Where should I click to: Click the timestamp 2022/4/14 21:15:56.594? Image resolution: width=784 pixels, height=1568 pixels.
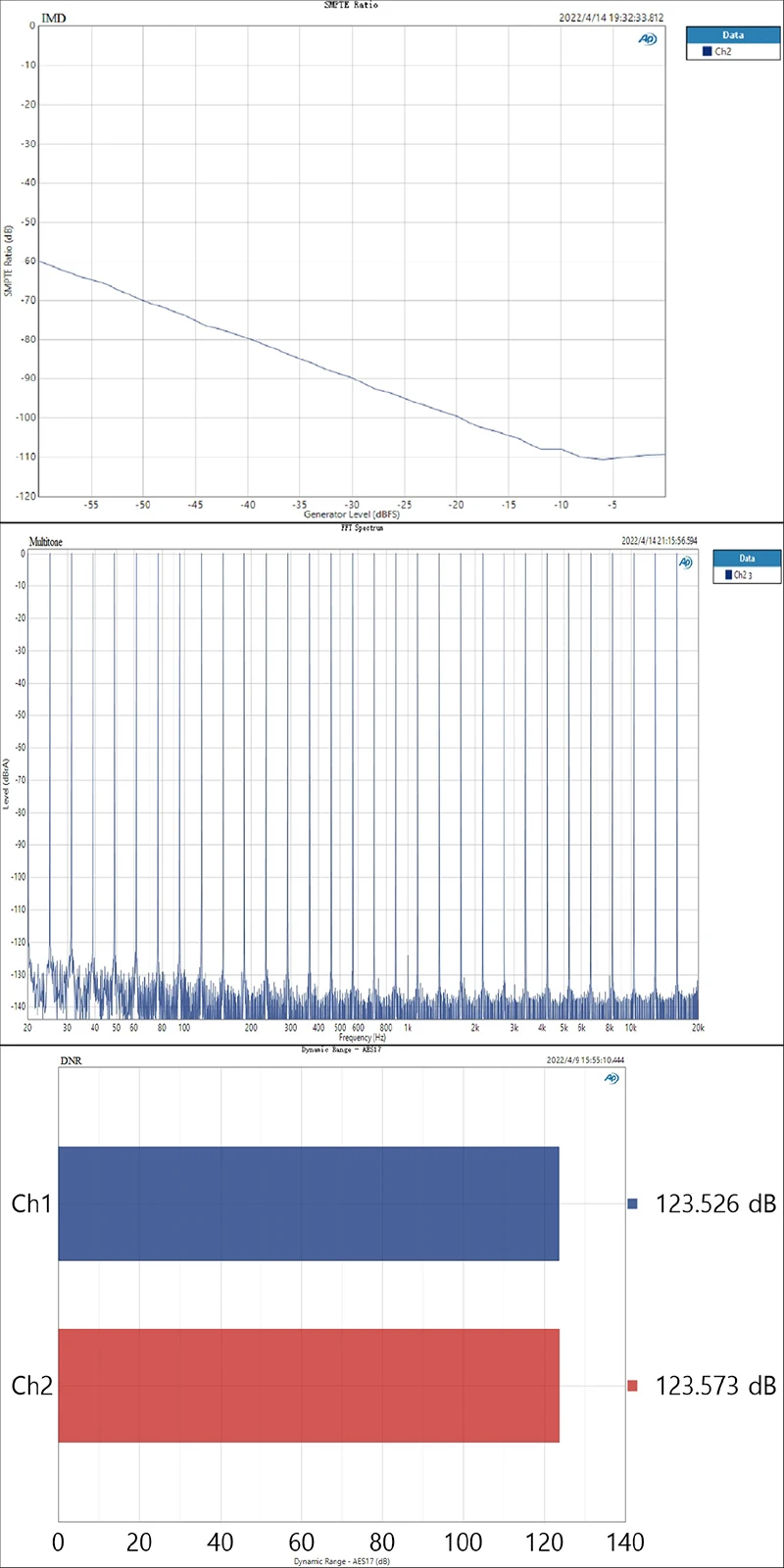tap(659, 541)
